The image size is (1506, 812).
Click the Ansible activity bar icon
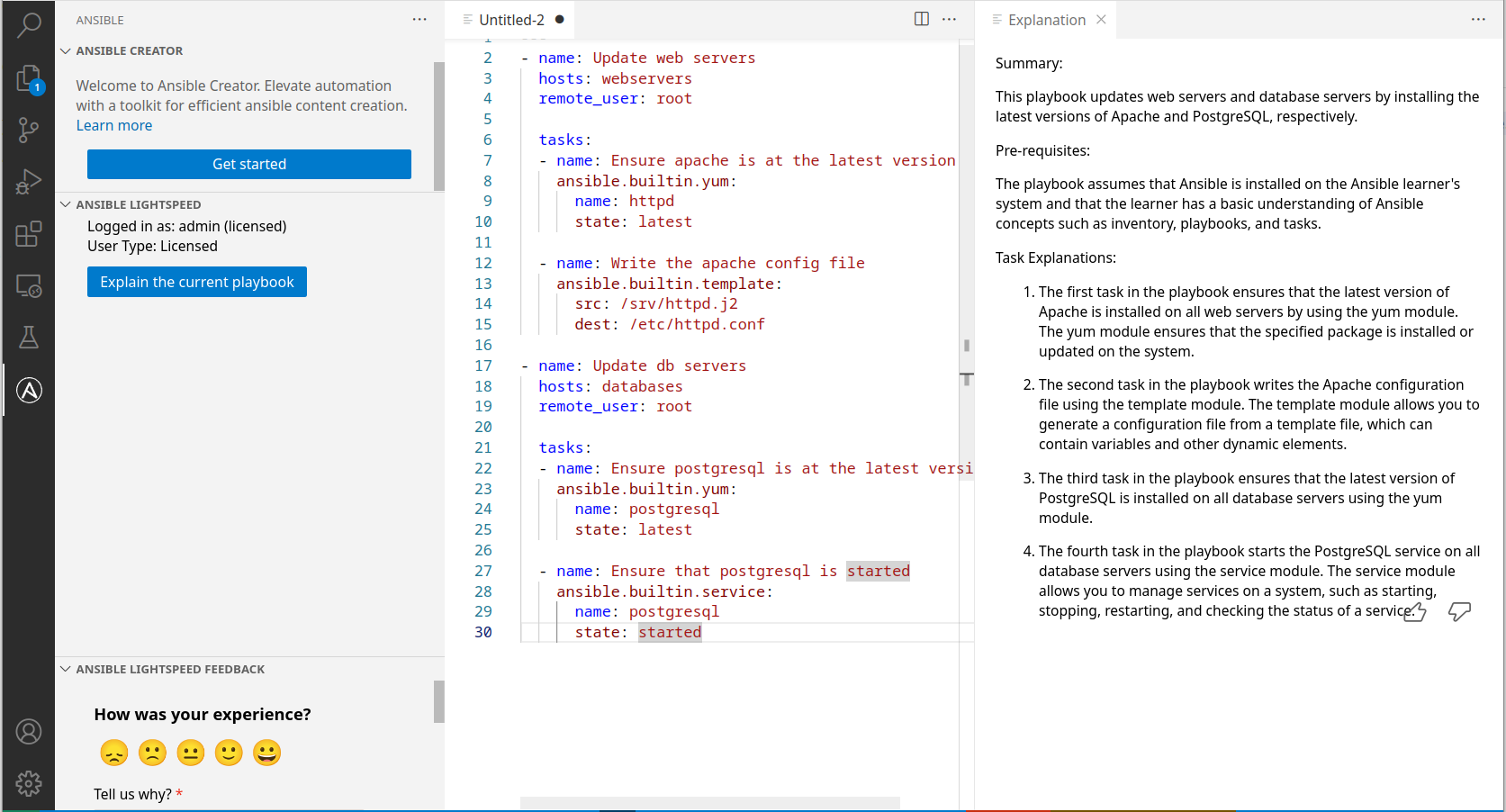(x=29, y=390)
